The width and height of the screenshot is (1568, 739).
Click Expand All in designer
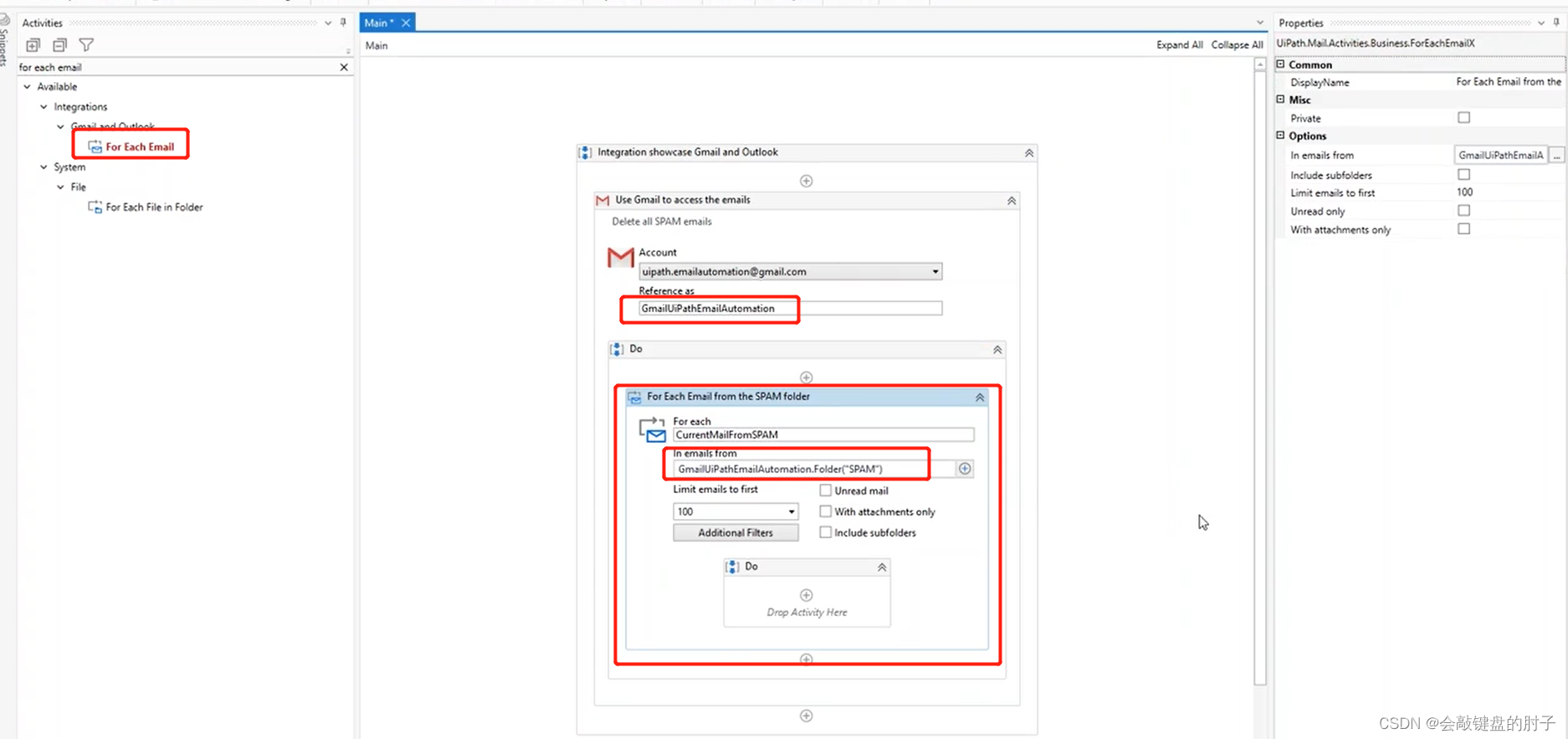[1180, 45]
